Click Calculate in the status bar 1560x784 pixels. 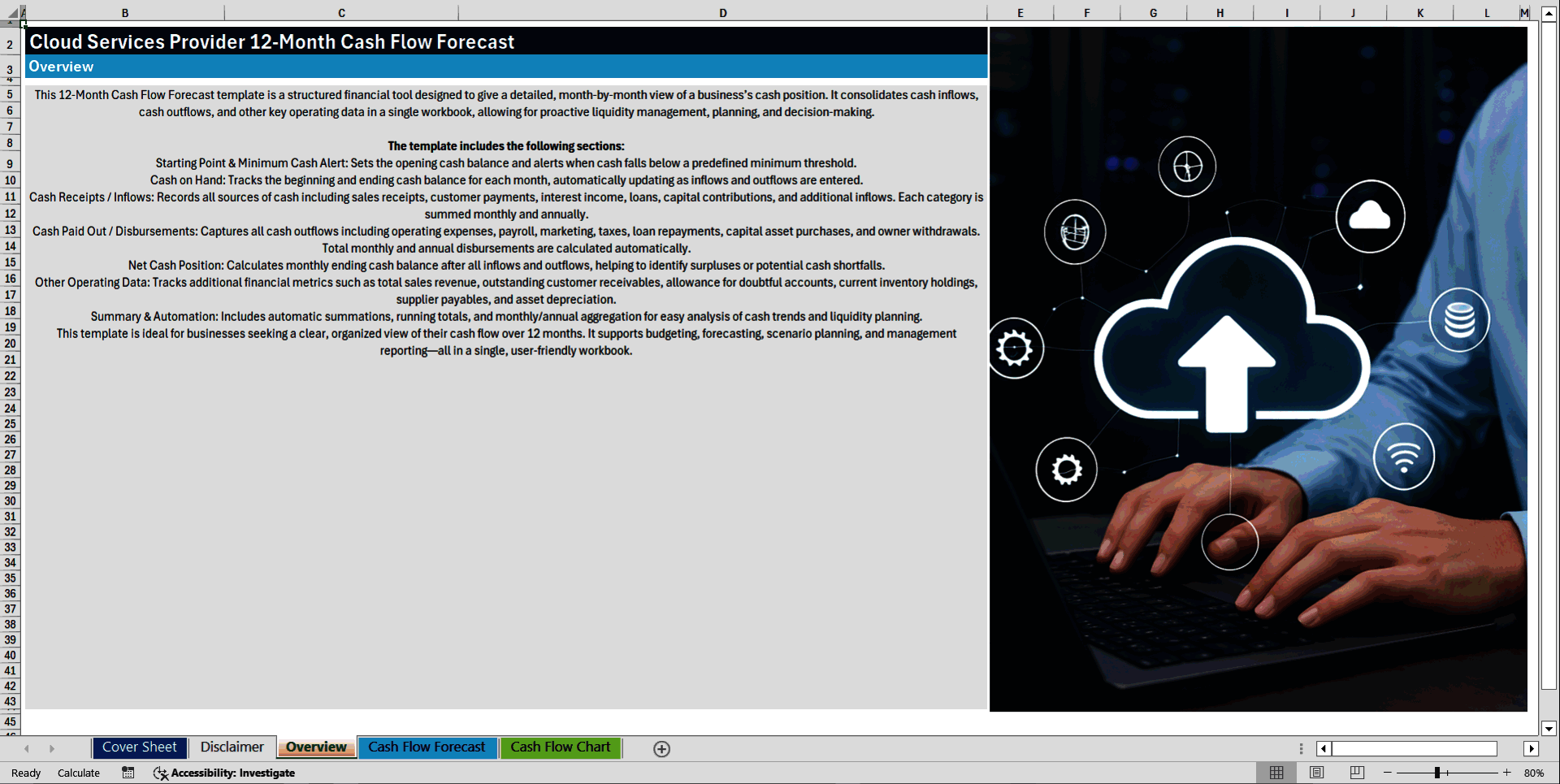(x=78, y=773)
